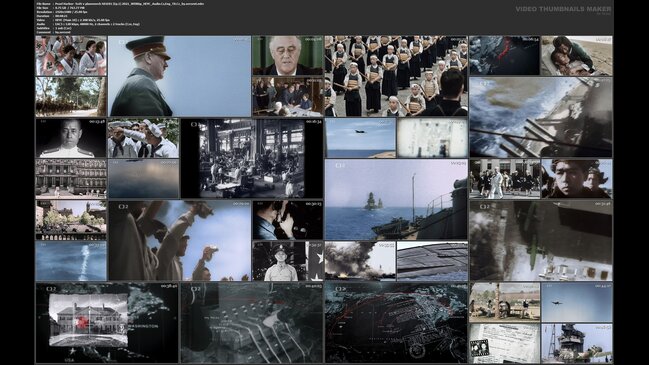This screenshot has height=365, width=649.
Task: Open thumbnail of women marching with wooden rifles
Action: click(x=396, y=76)
